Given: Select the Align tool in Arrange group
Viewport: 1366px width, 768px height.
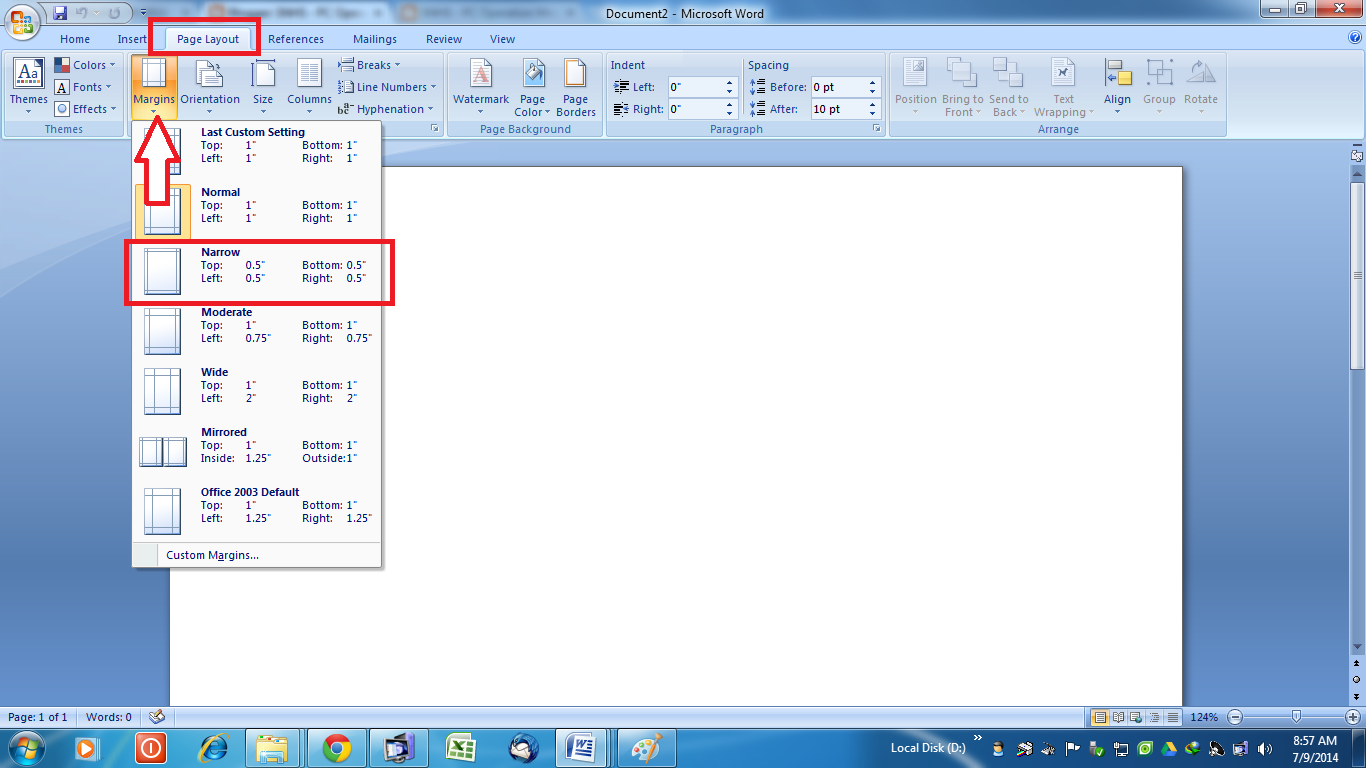Looking at the screenshot, I should [x=1117, y=87].
